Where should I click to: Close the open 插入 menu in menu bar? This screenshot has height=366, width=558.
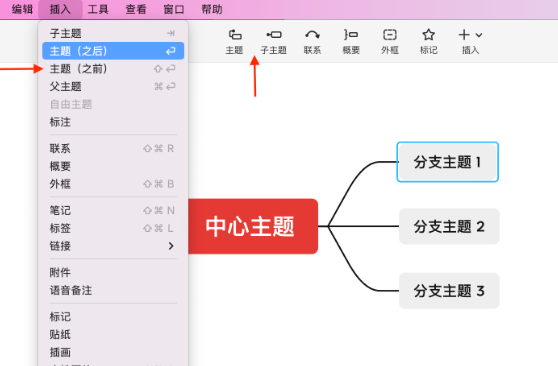pyautogui.click(x=60, y=9)
